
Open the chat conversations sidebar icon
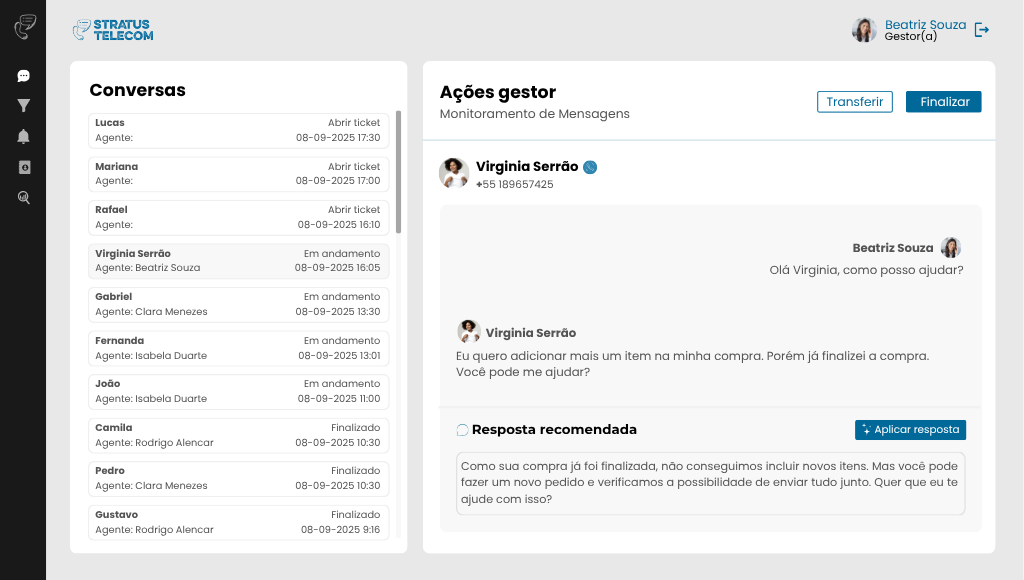[23, 76]
